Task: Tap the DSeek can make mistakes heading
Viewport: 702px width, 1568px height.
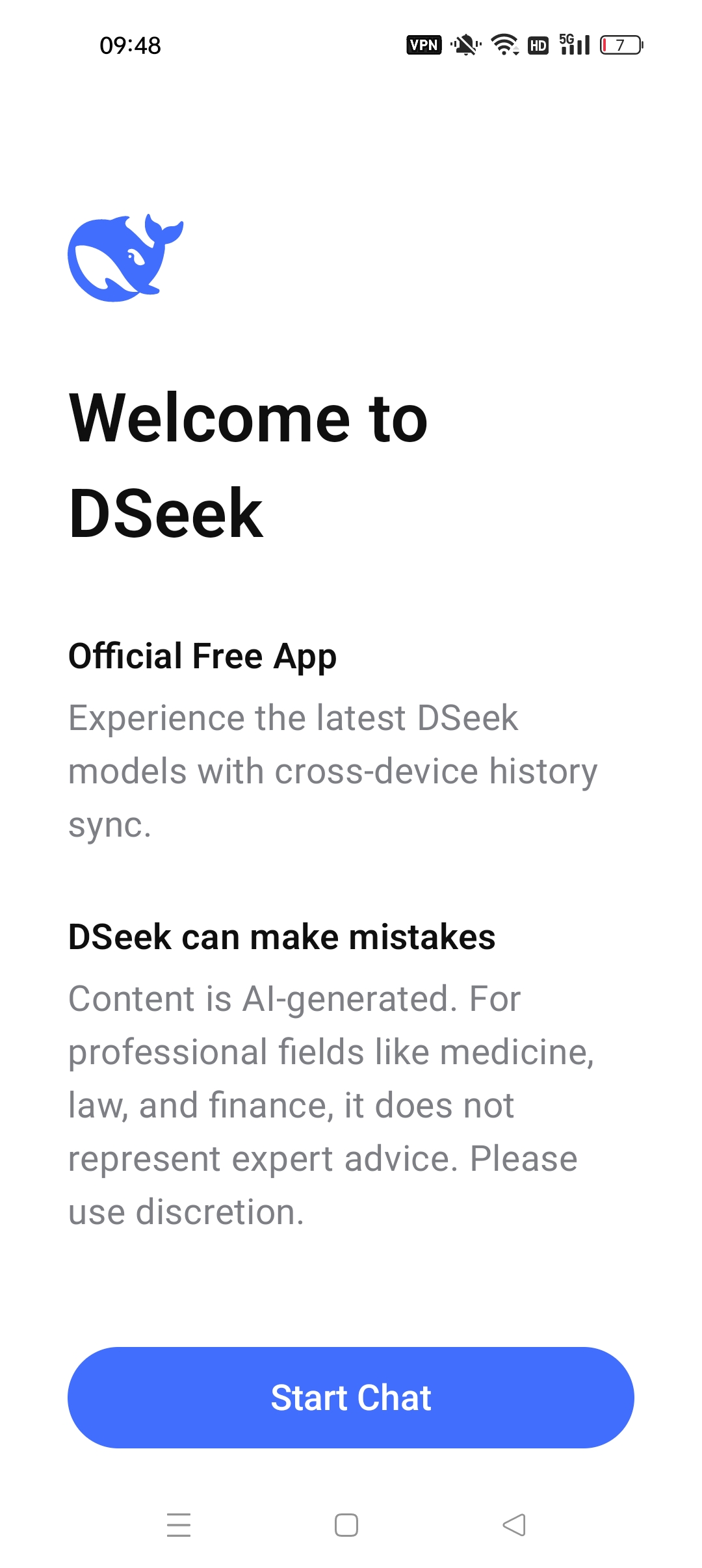Action: [282, 937]
